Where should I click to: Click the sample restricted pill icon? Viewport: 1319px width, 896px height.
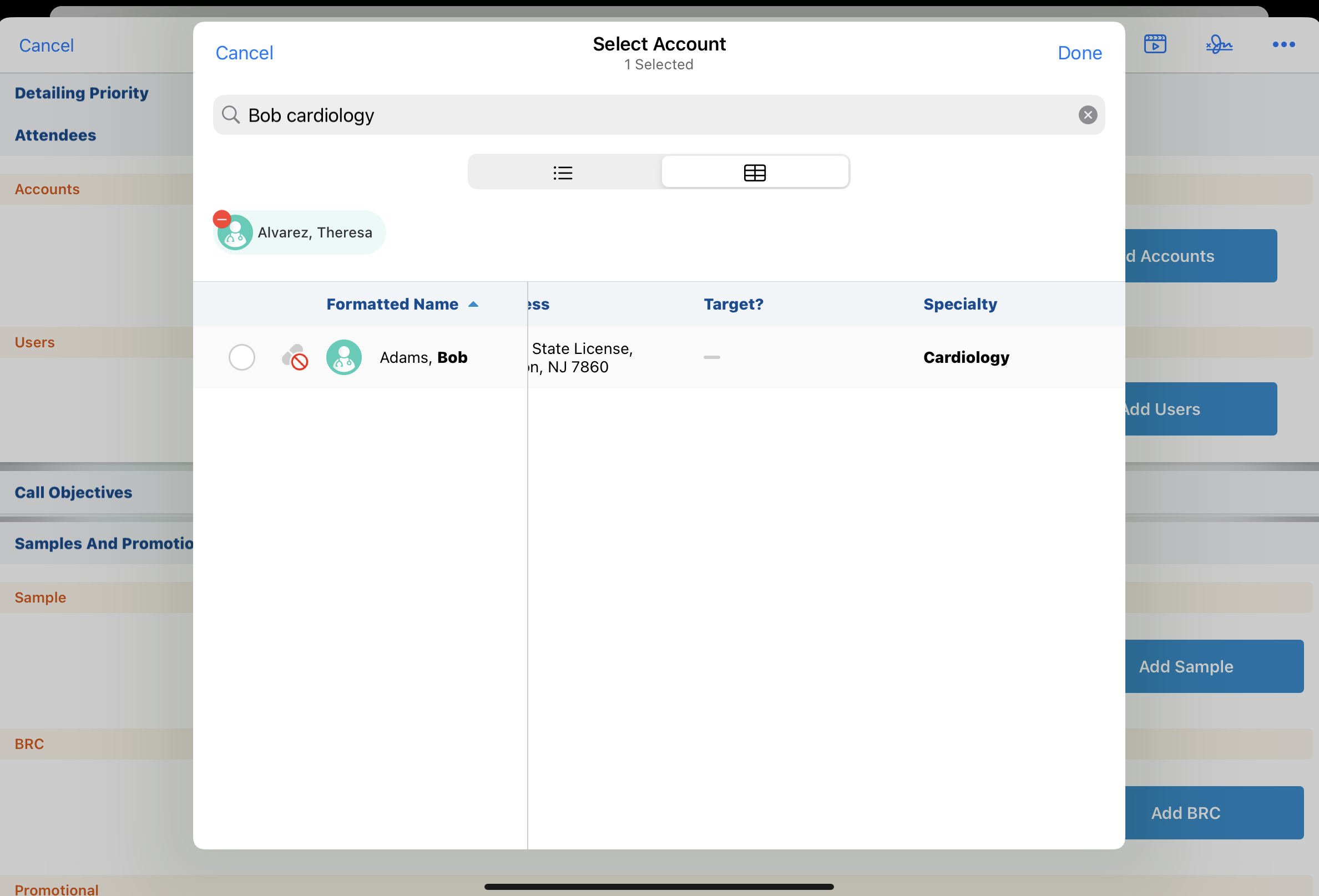[295, 357]
